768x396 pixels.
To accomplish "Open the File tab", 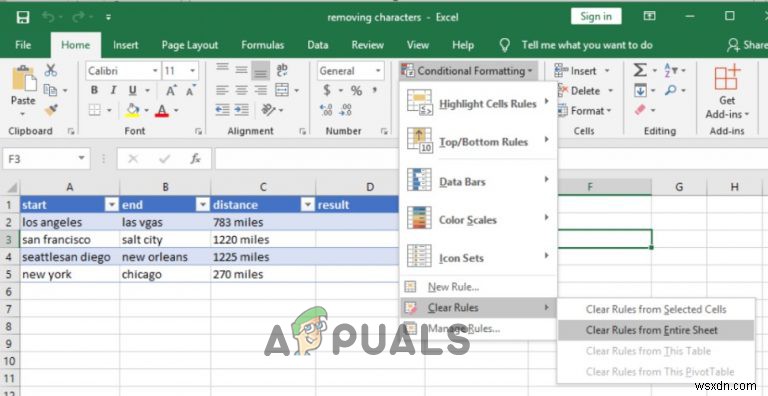I will point(23,45).
